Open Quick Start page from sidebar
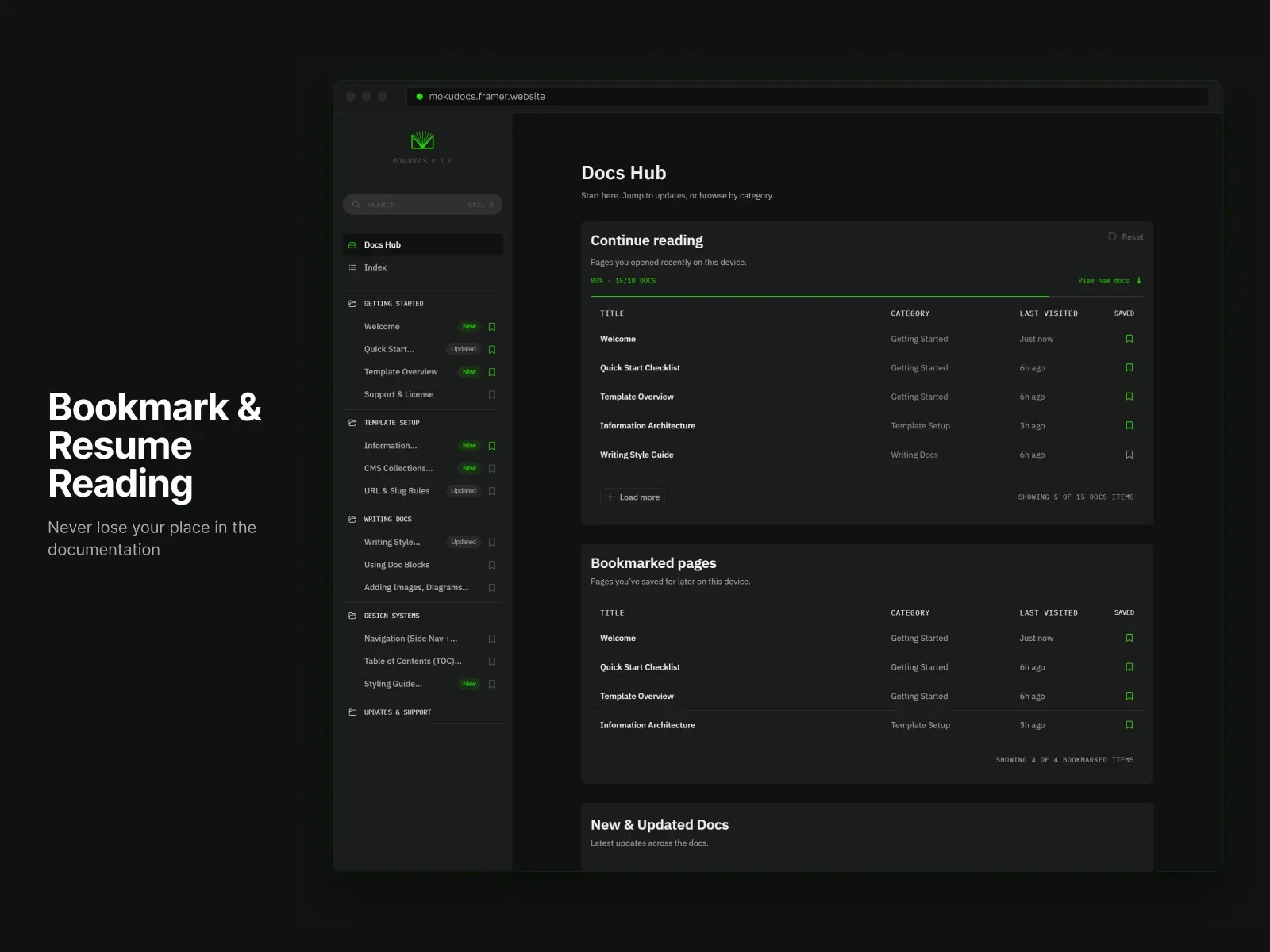 pos(389,350)
